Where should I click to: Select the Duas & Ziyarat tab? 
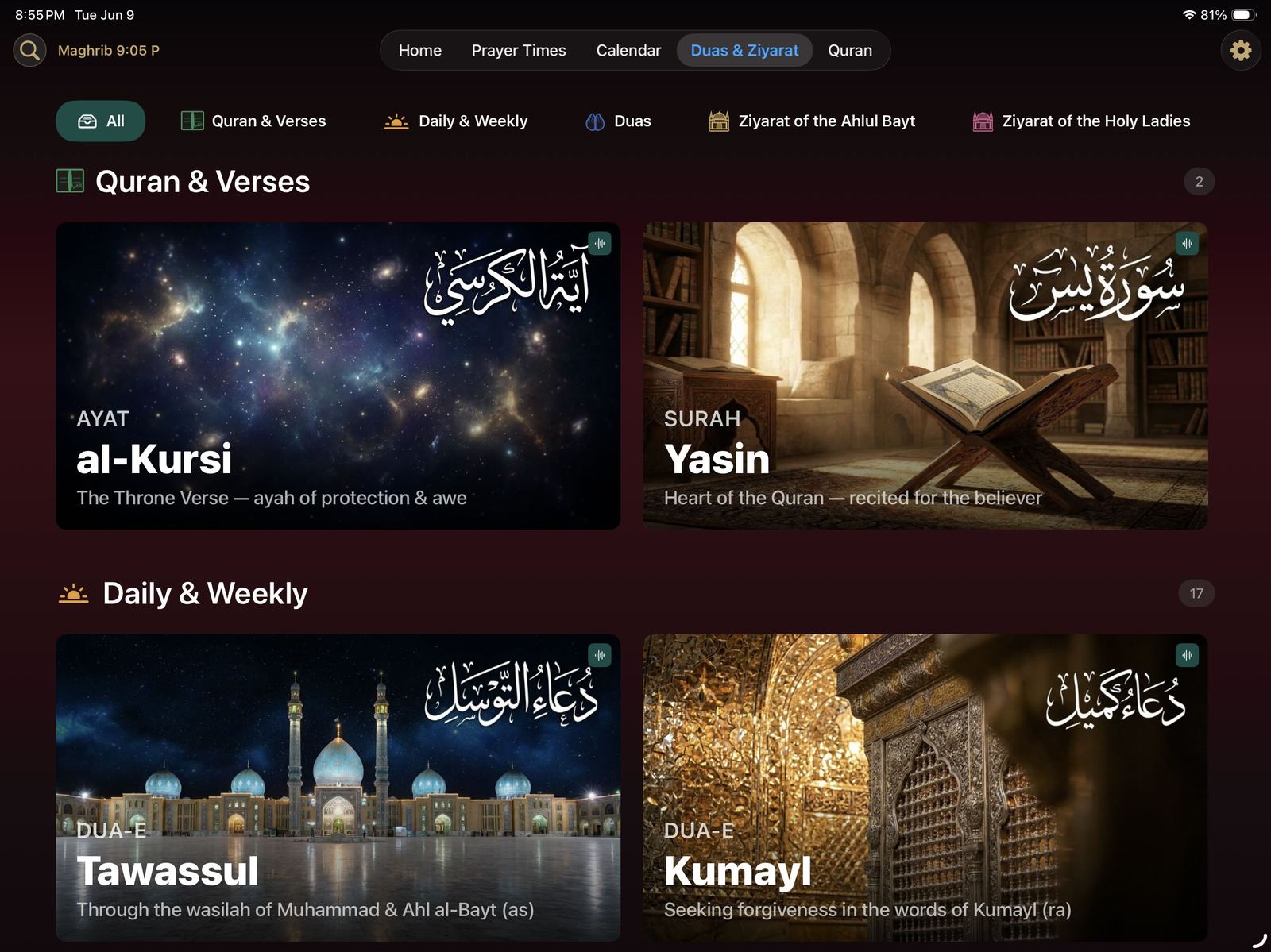pyautogui.click(x=744, y=50)
